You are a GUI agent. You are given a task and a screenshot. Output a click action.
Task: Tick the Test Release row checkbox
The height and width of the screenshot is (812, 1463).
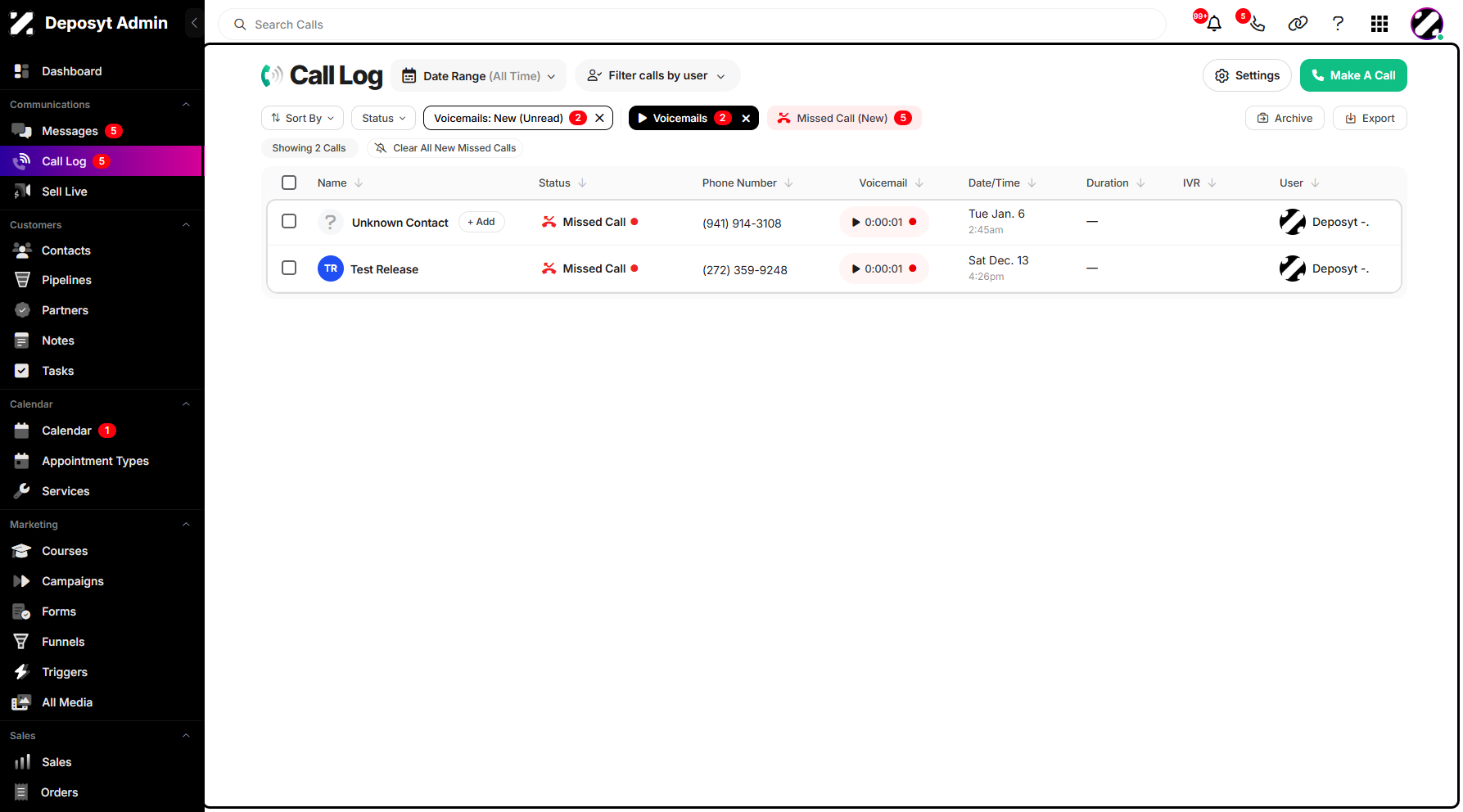pyautogui.click(x=289, y=268)
